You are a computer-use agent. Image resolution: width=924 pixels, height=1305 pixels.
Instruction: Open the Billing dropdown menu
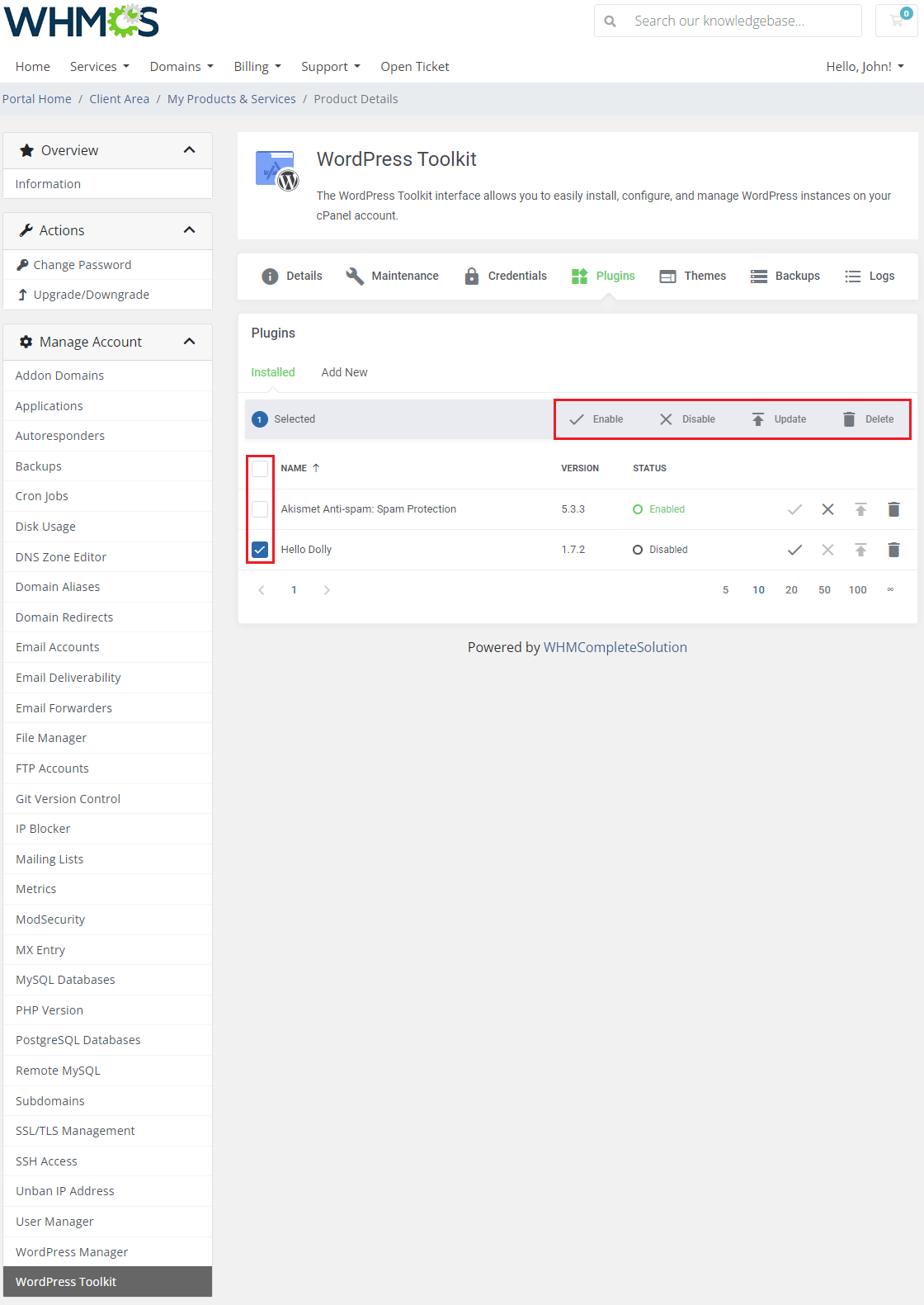(x=257, y=67)
